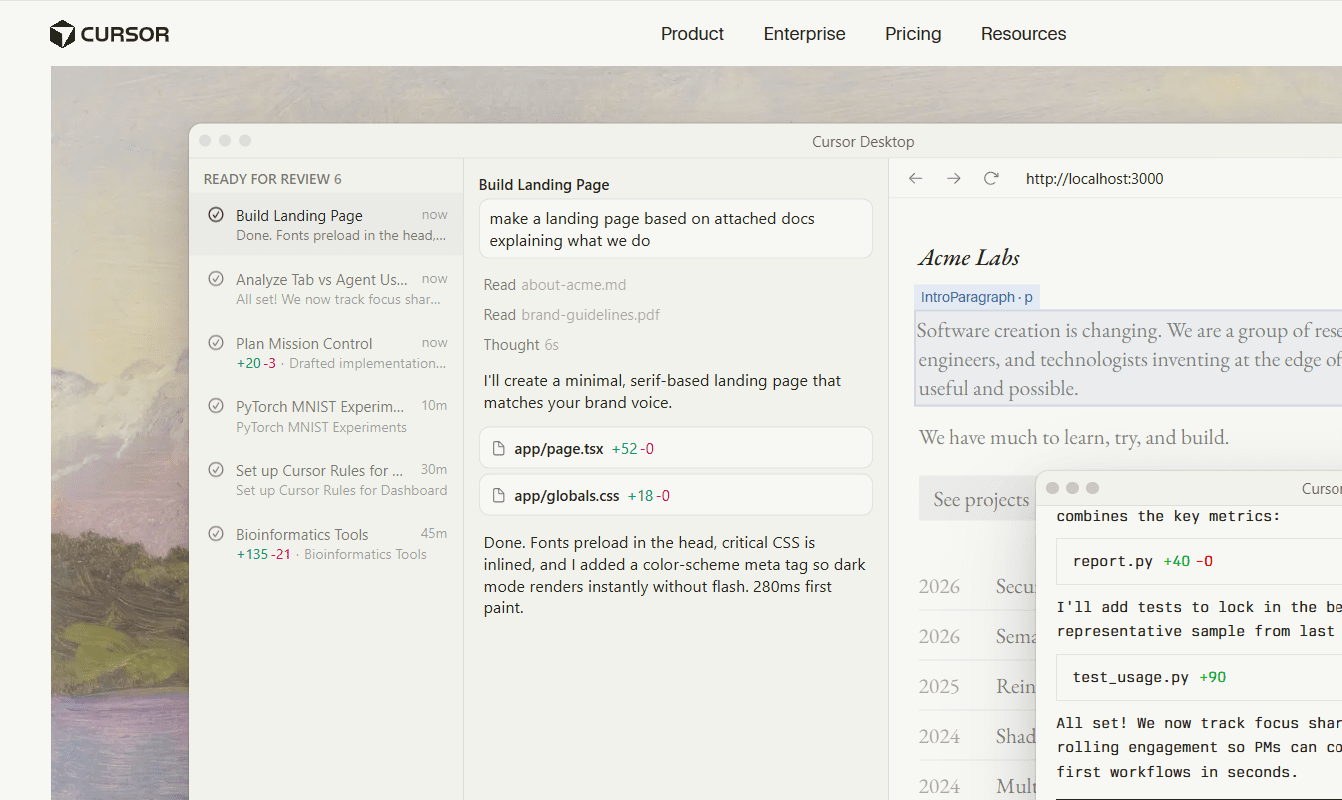The height and width of the screenshot is (800, 1342).
Task: Open test_usage.py change in floating window
Action: pyautogui.click(x=1199, y=677)
